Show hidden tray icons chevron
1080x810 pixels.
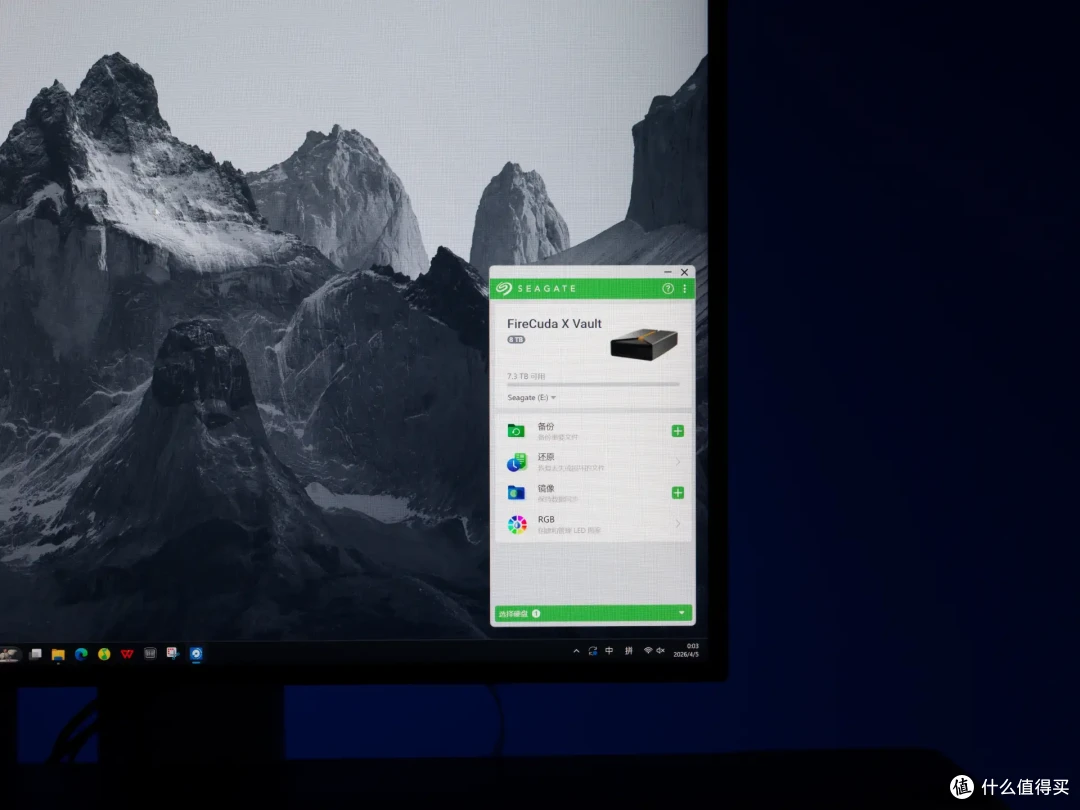click(x=576, y=651)
